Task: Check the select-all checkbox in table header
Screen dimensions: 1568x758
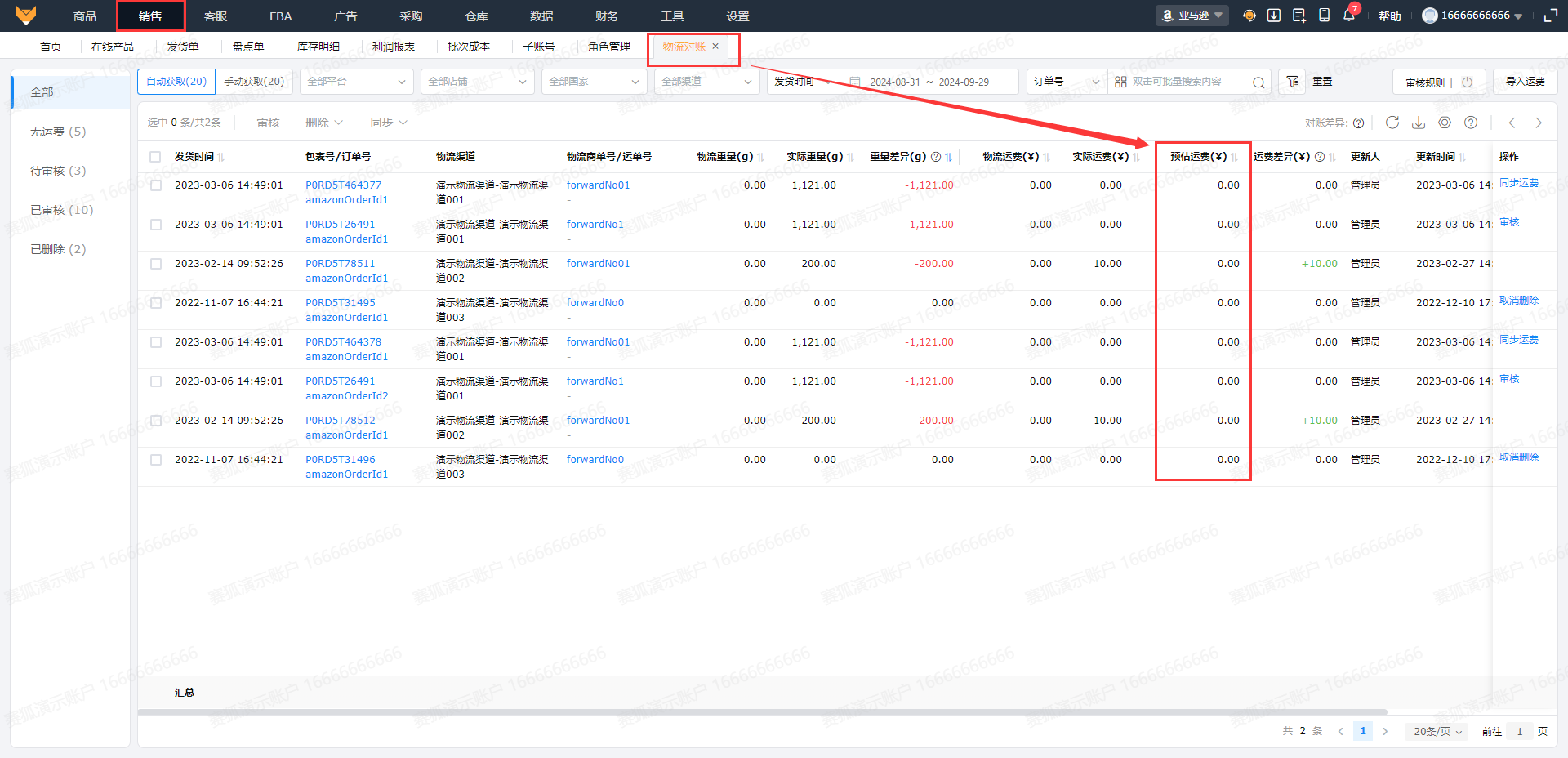Action: click(x=155, y=157)
